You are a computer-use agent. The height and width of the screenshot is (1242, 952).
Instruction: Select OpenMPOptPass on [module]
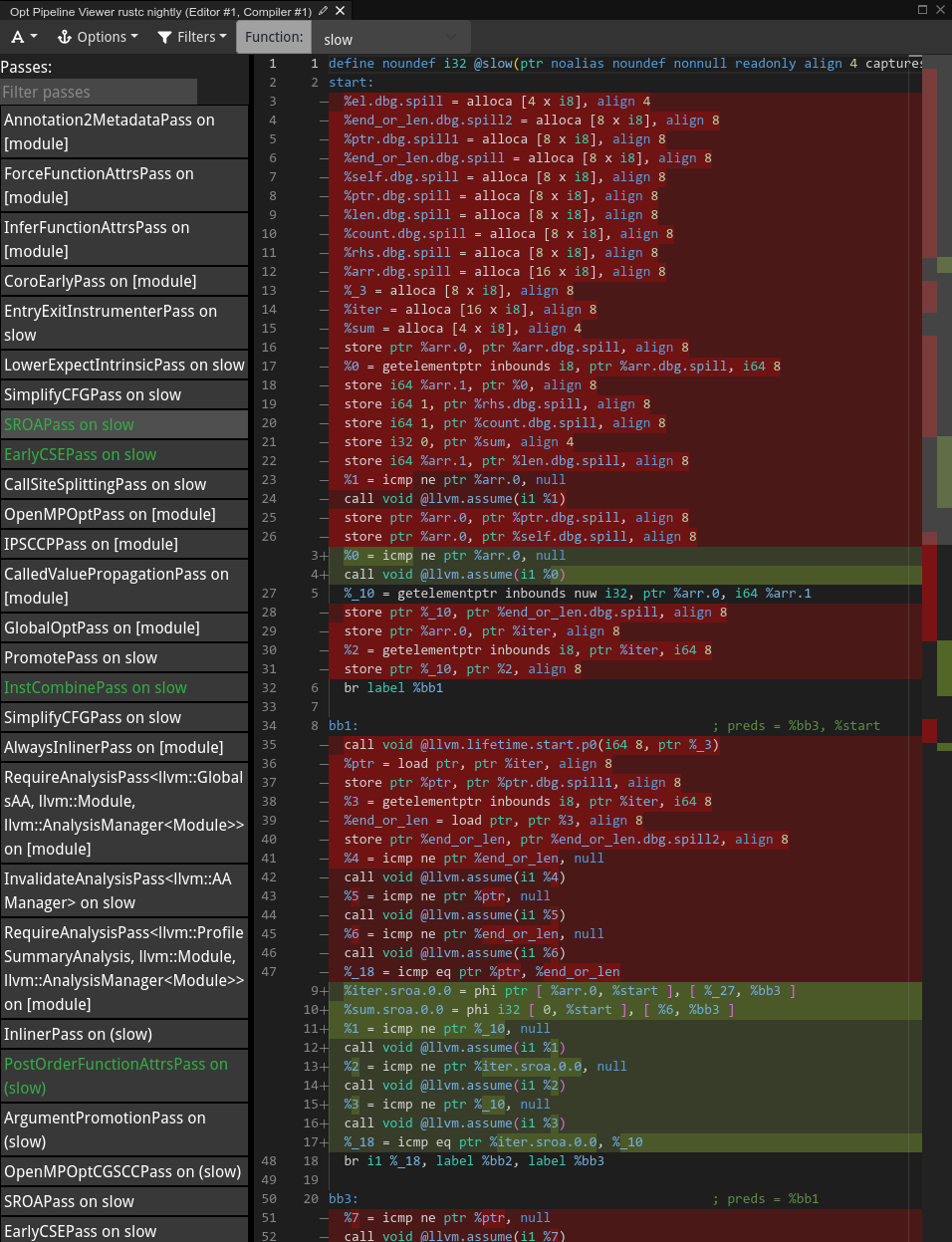click(x=123, y=514)
